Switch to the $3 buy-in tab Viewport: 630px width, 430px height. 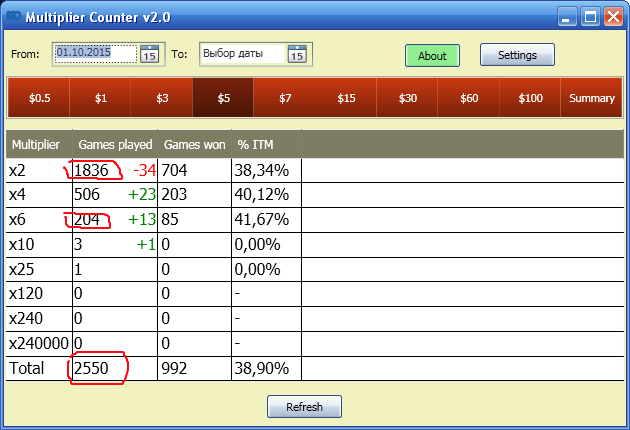(162, 98)
